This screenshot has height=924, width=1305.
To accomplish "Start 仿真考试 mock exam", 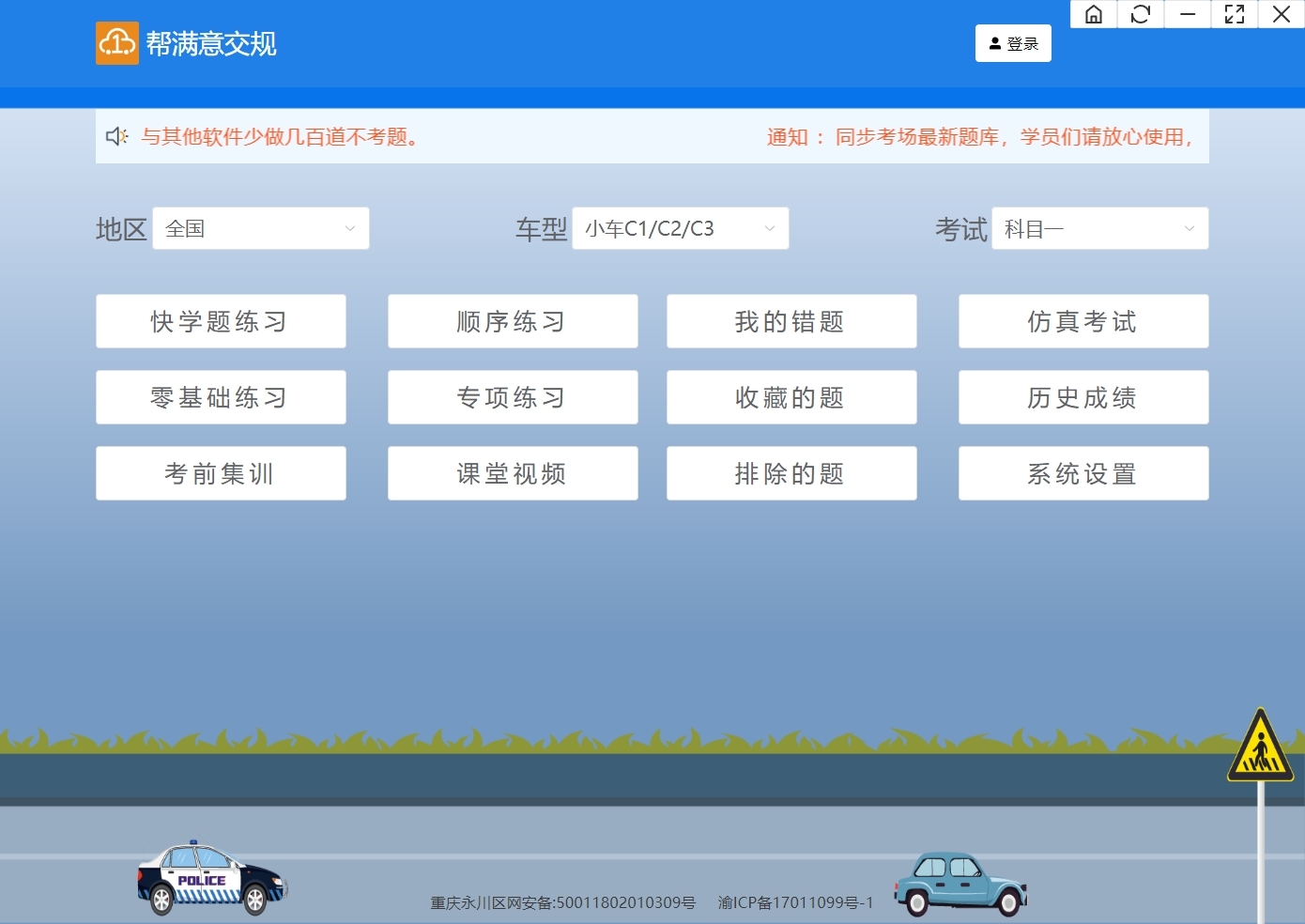I will coord(1082,321).
